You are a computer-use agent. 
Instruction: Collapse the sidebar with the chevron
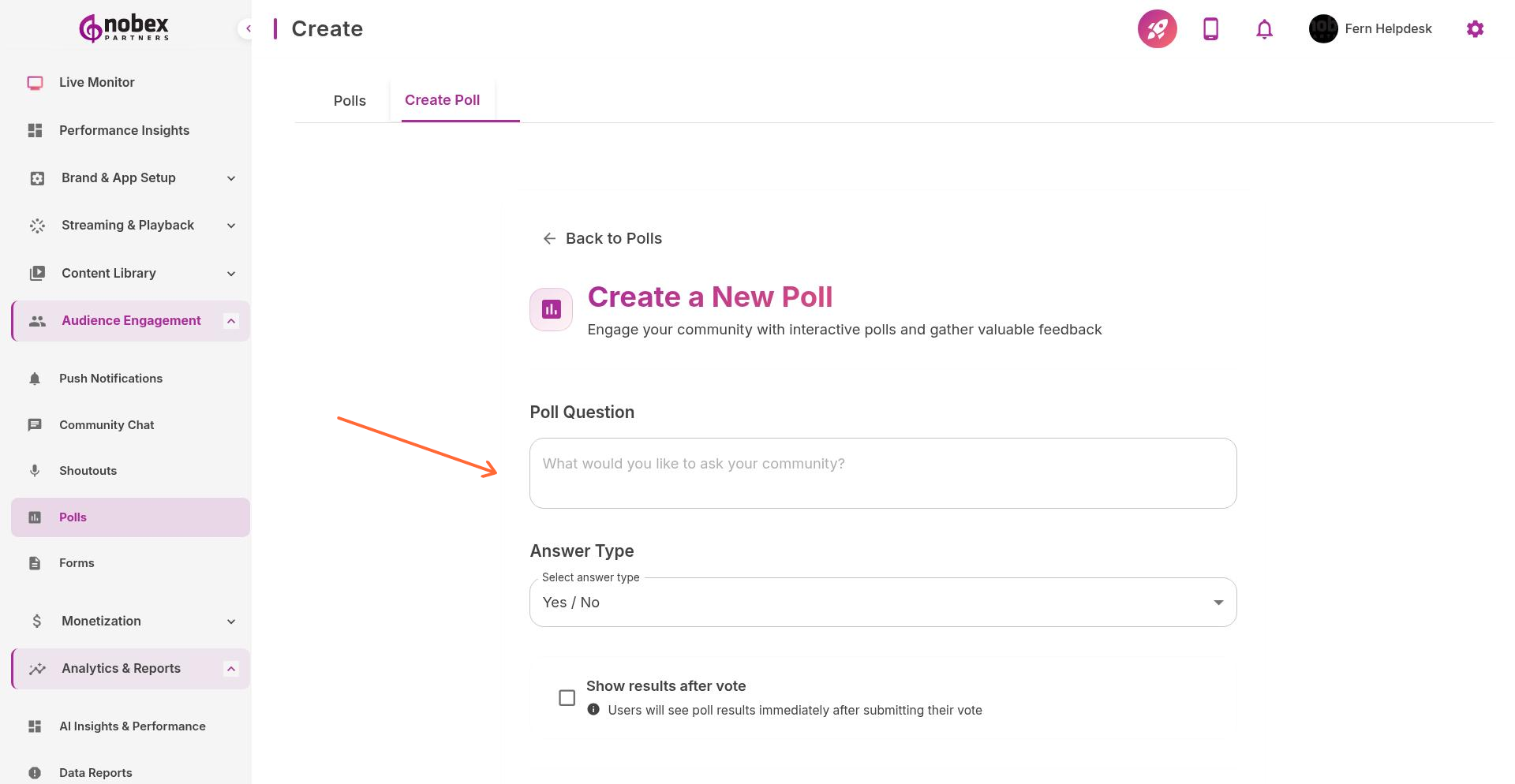point(249,28)
